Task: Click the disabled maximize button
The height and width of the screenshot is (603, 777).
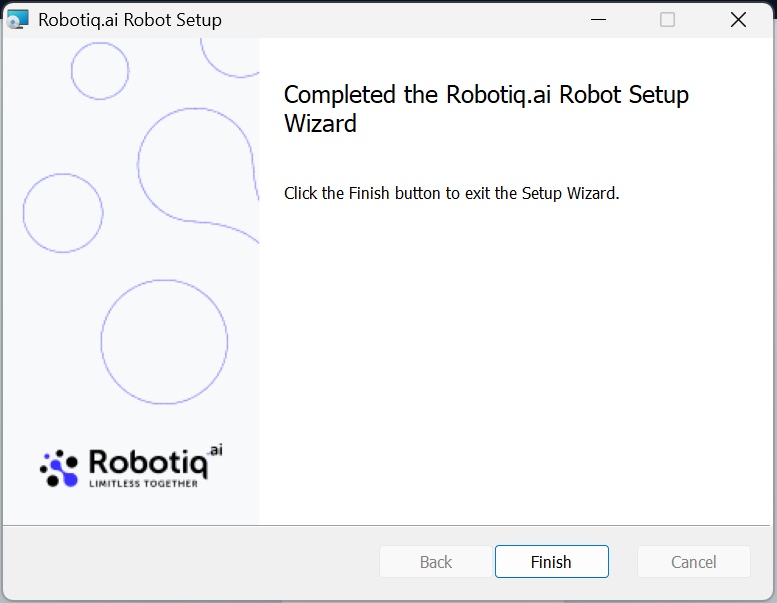Action: click(668, 20)
